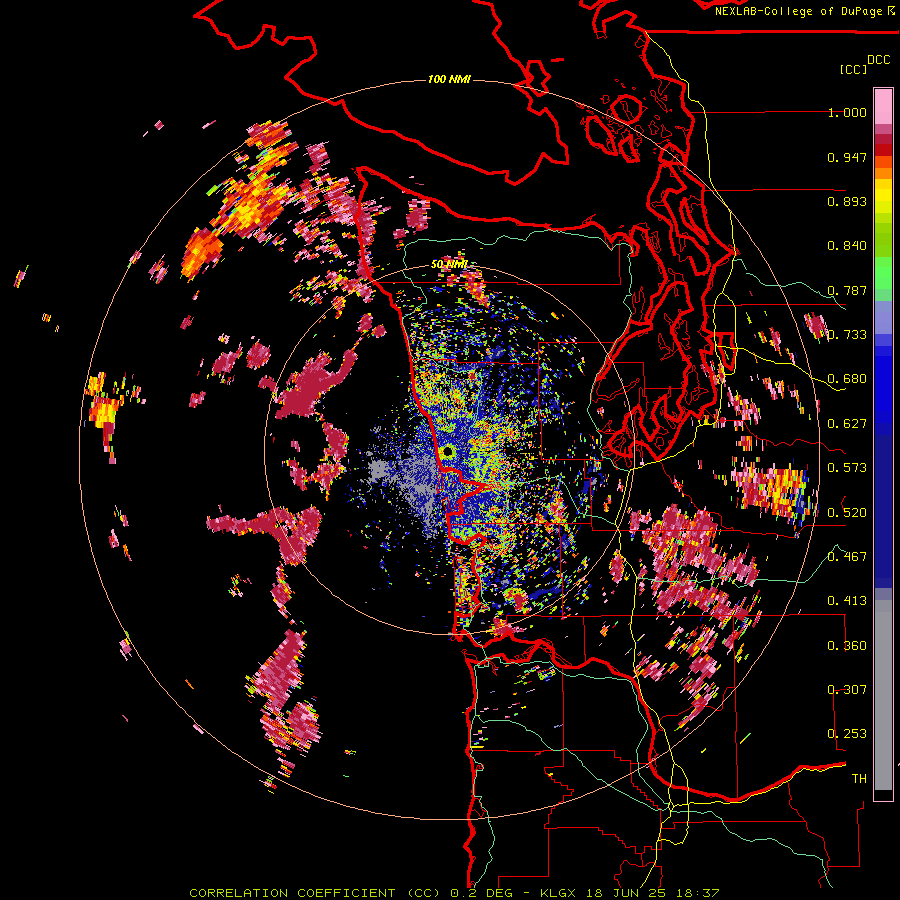Click the KLGX station identifier
Viewport: 900px width, 900px height.
click(560, 893)
